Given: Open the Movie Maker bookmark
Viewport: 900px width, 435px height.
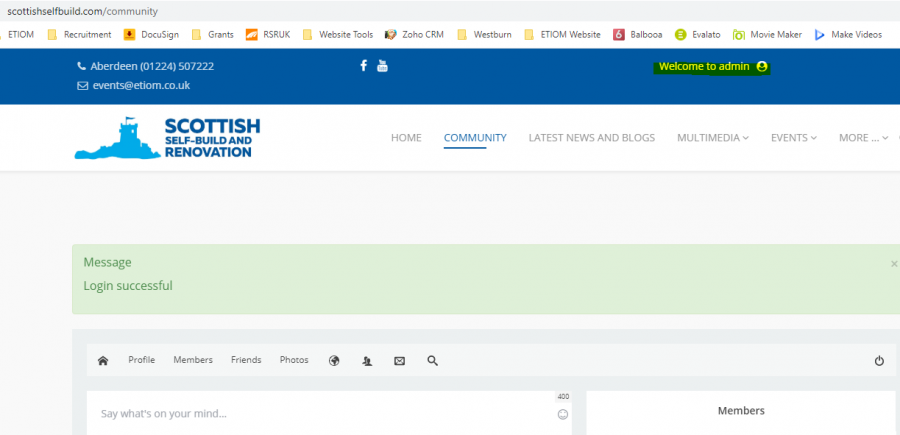Looking at the screenshot, I should (x=767, y=34).
